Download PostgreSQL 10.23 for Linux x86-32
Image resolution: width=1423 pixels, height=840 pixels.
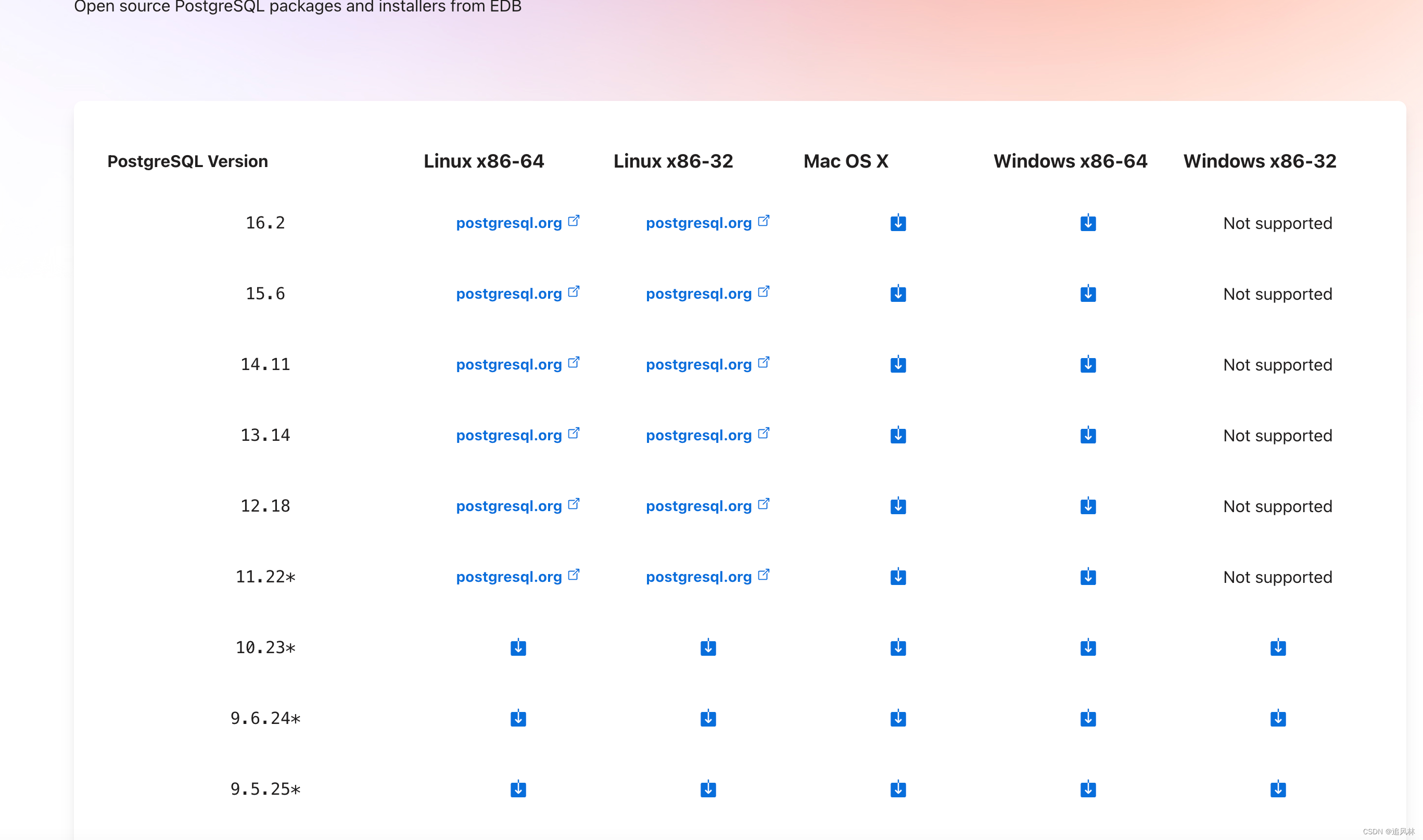point(708,647)
